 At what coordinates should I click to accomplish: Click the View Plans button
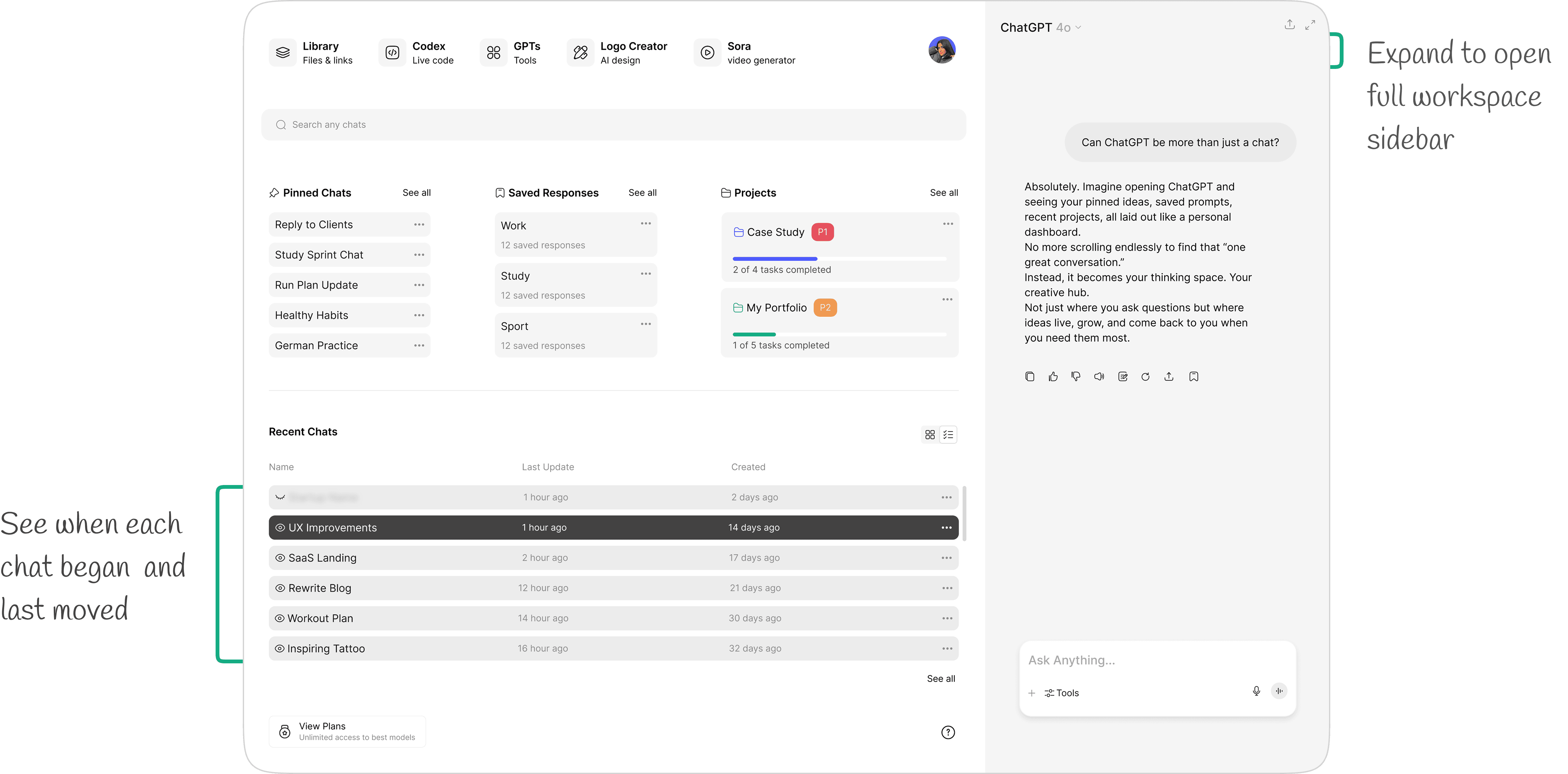coord(347,731)
